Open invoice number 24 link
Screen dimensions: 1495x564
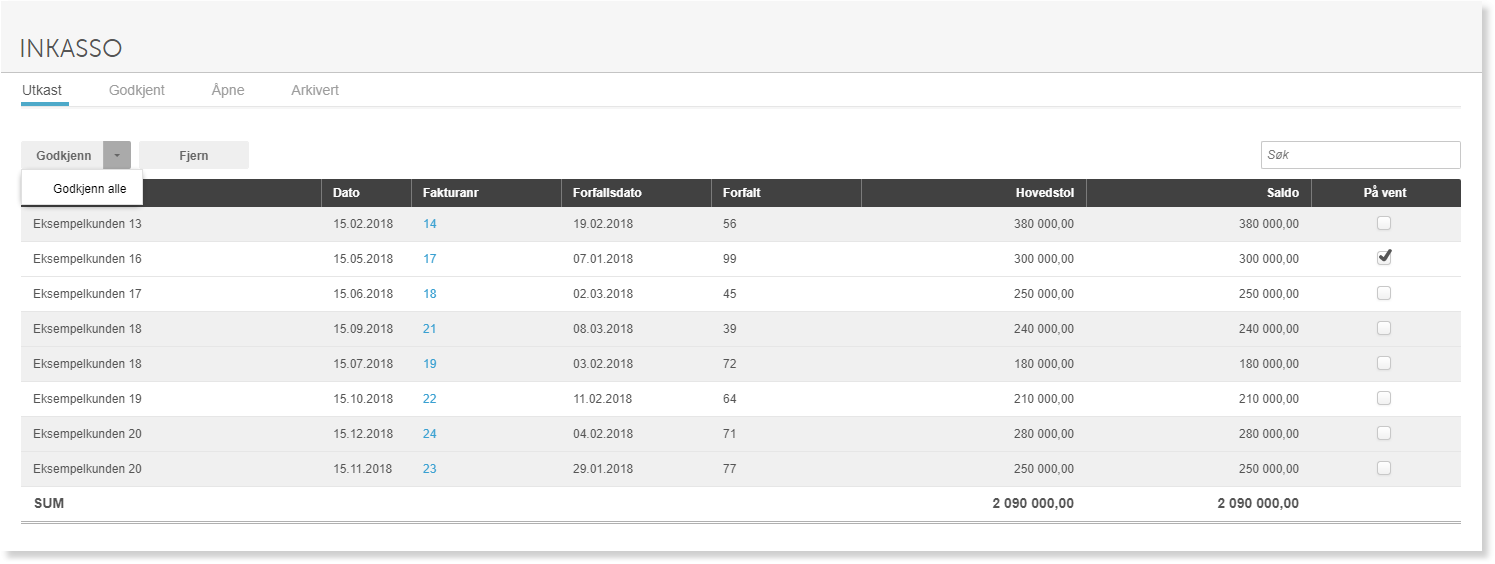point(429,434)
